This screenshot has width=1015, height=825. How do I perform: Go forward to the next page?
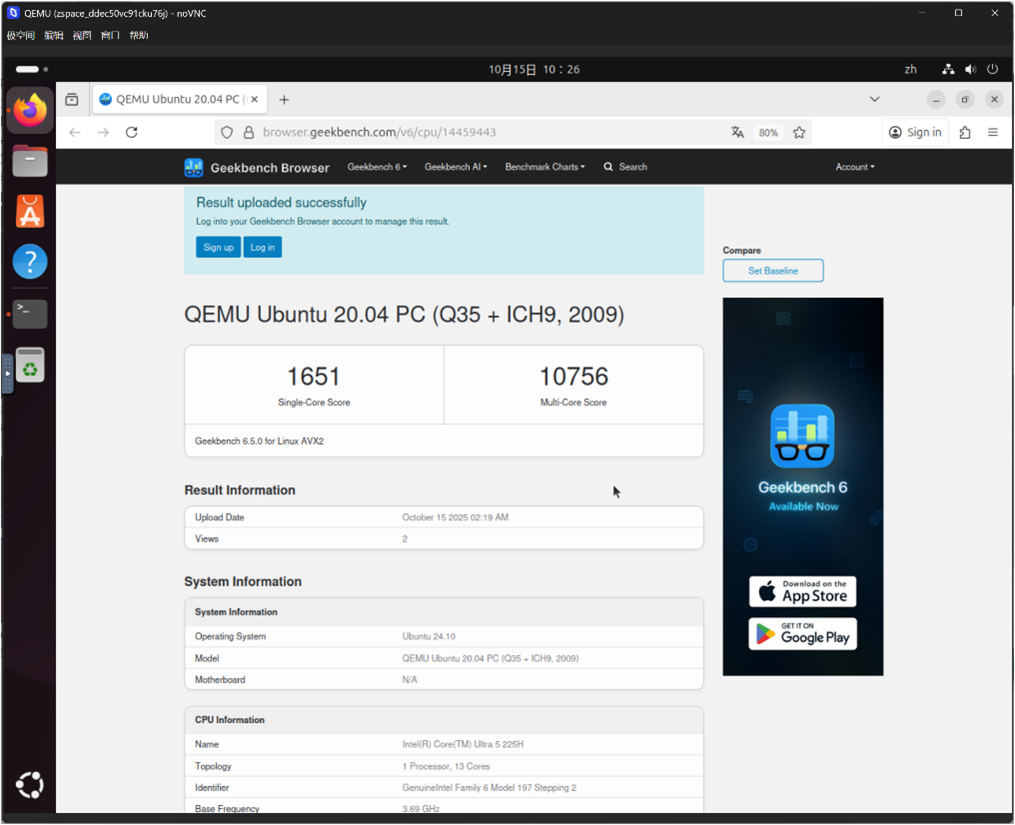point(103,132)
